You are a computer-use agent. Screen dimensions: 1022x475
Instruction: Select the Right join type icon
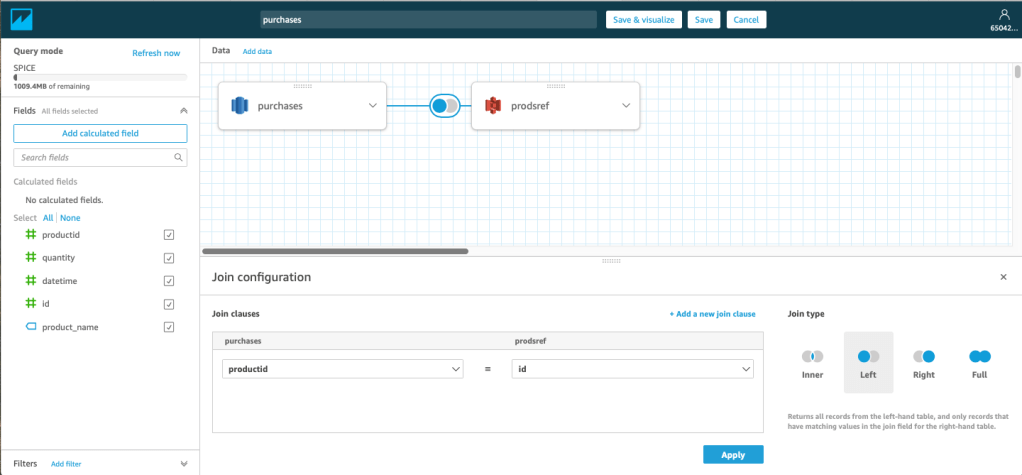click(x=924, y=357)
